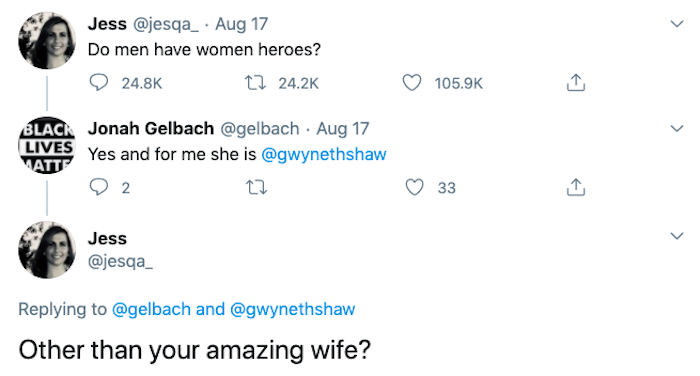Open @gwynethshaw mention in Jonah's tweet
Image resolution: width=700 pixels, height=376 pixels.
(x=324, y=155)
